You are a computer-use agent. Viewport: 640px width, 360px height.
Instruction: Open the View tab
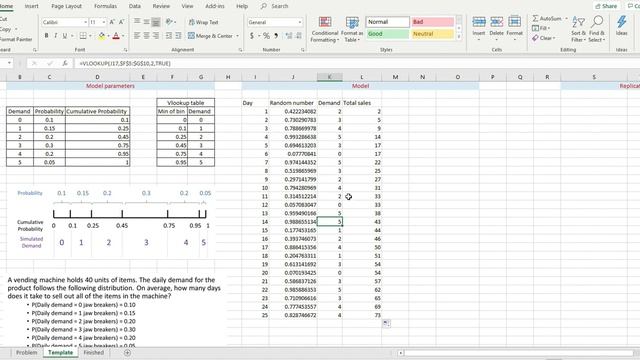187,6
